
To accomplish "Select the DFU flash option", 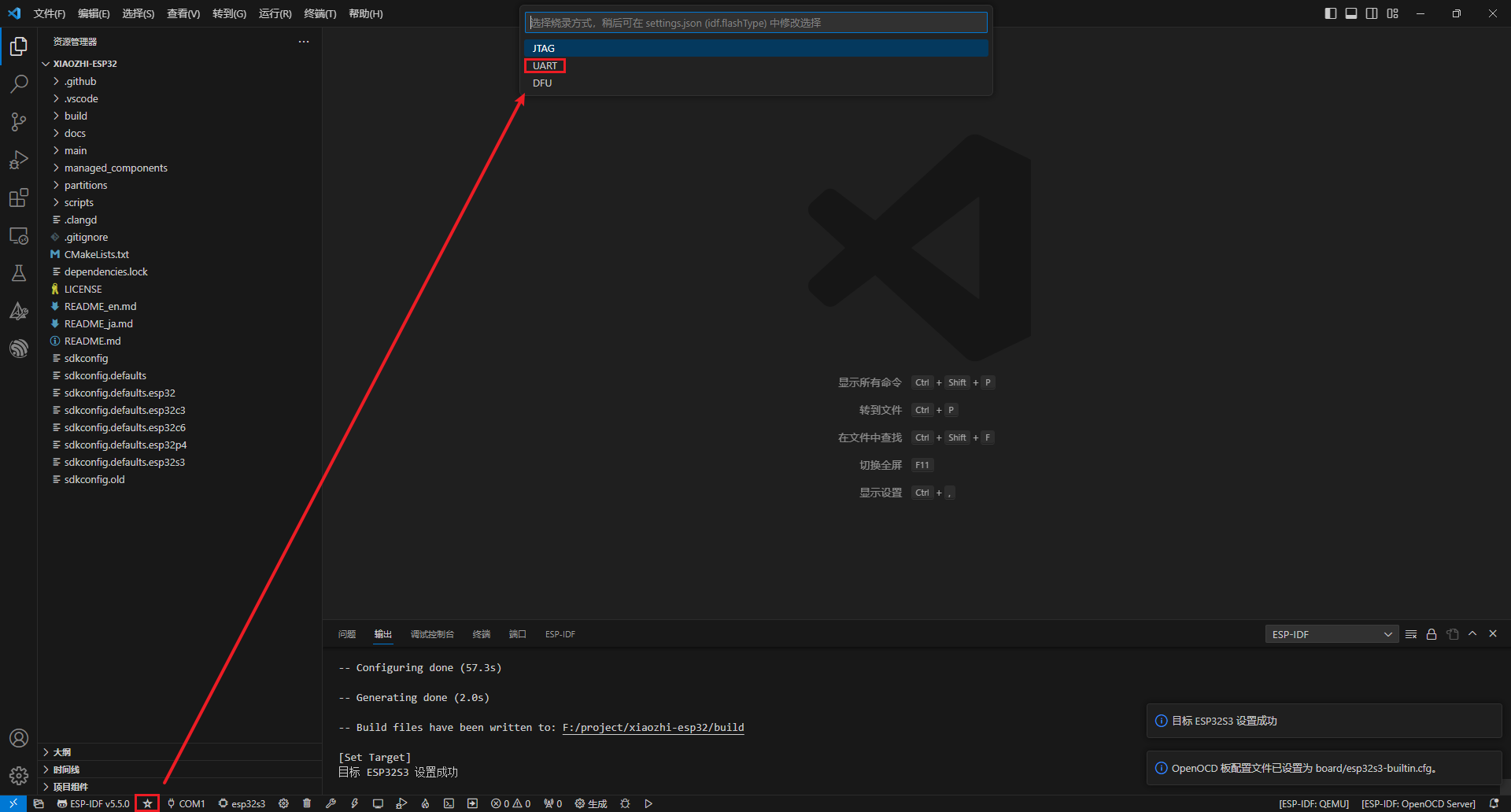I will coord(542,83).
